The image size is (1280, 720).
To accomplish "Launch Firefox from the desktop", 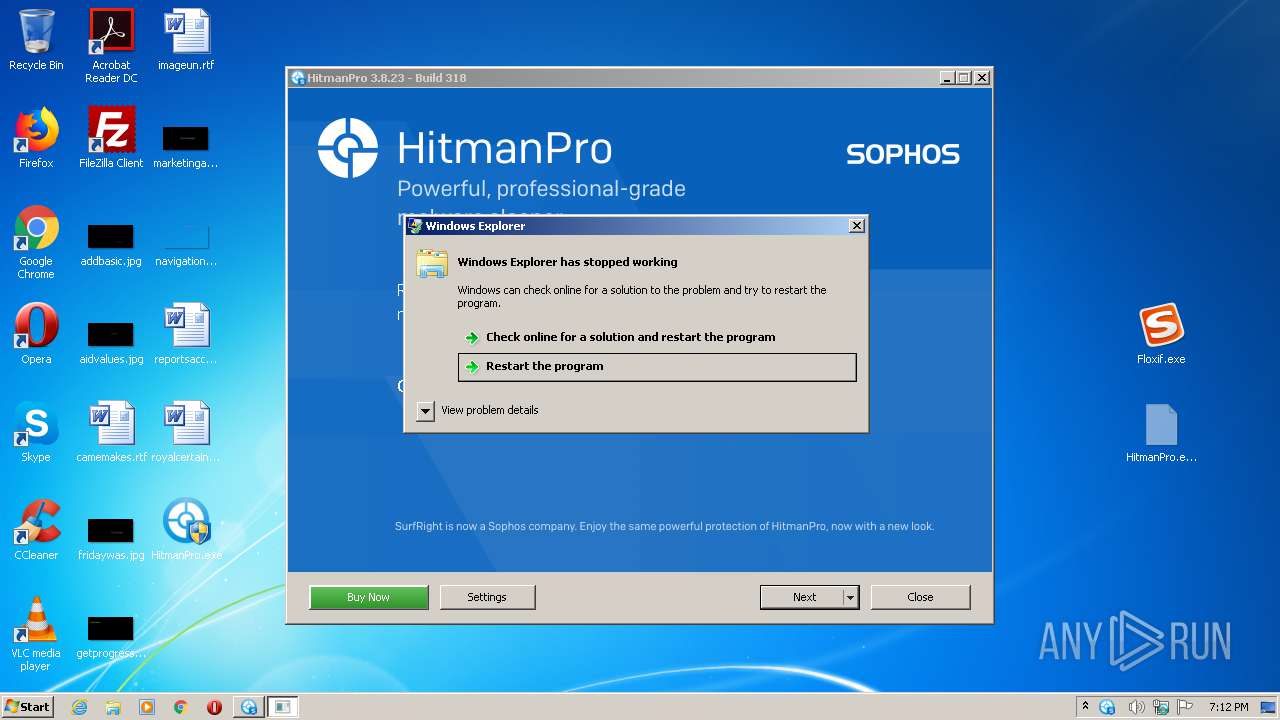I will 36,138.
